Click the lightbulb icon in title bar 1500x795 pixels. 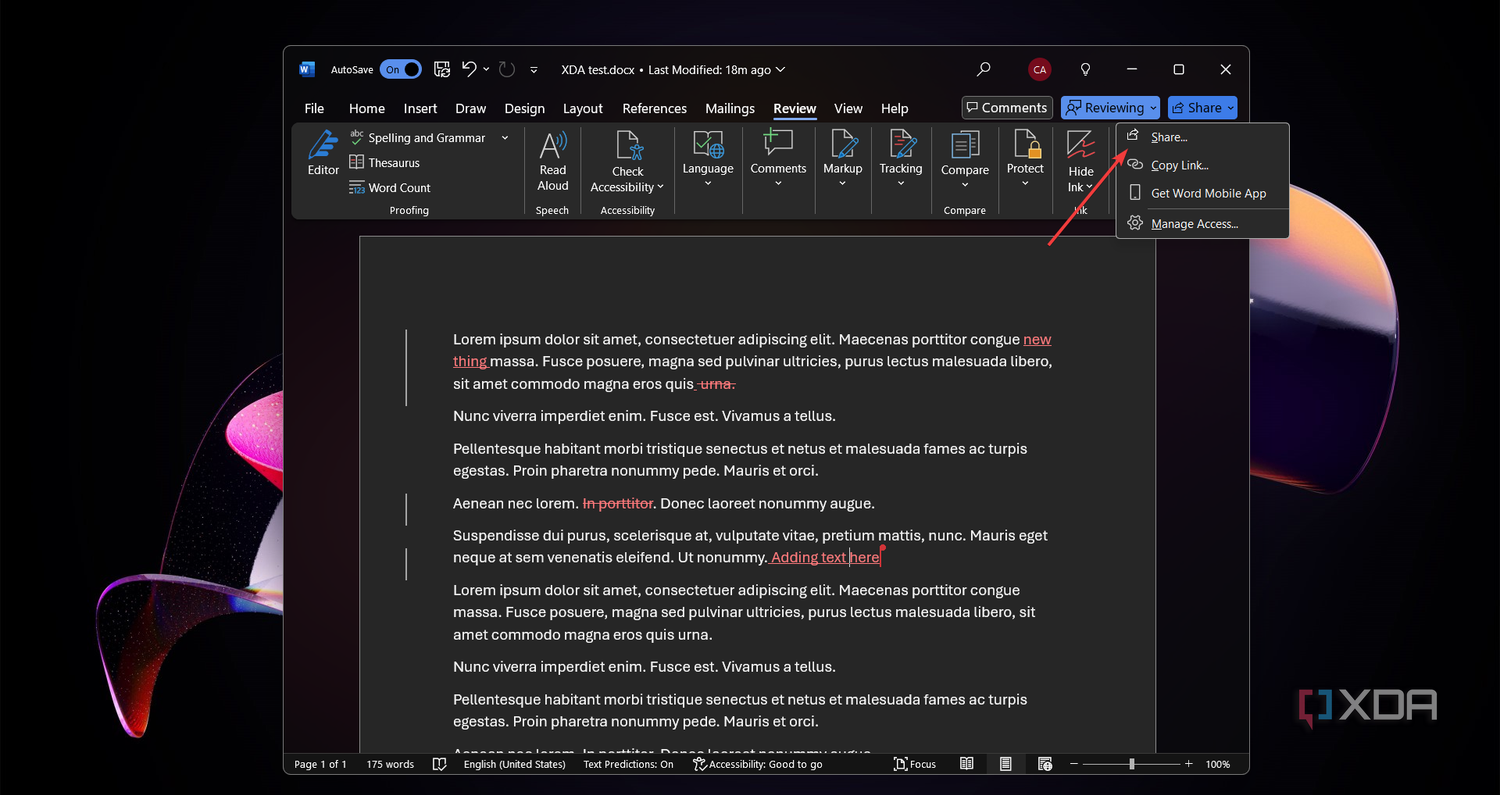coord(1085,70)
